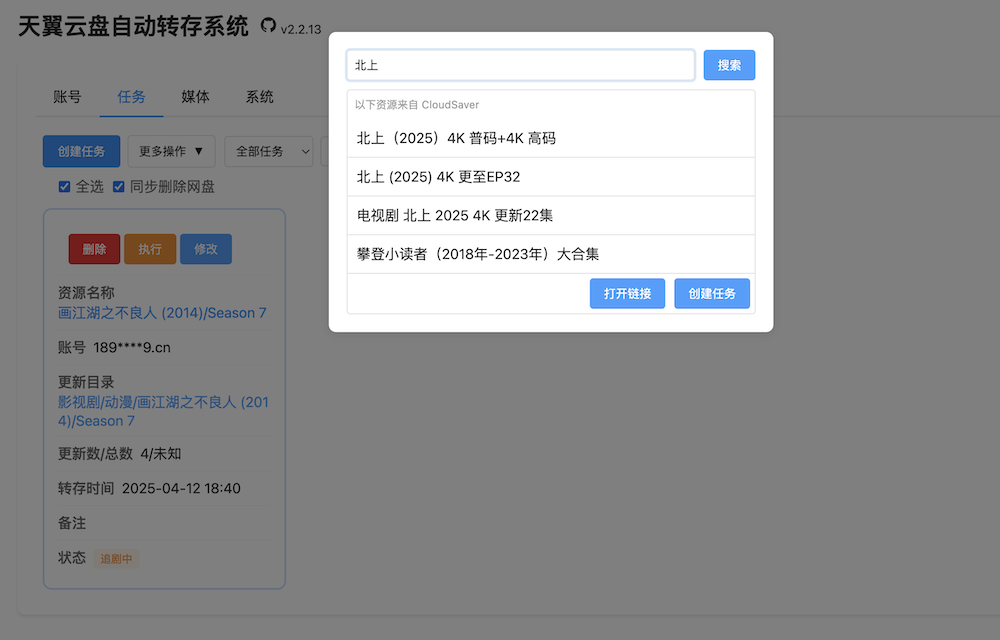
Task: Click the blue 创建任务 button on the task page
Action: [81, 151]
